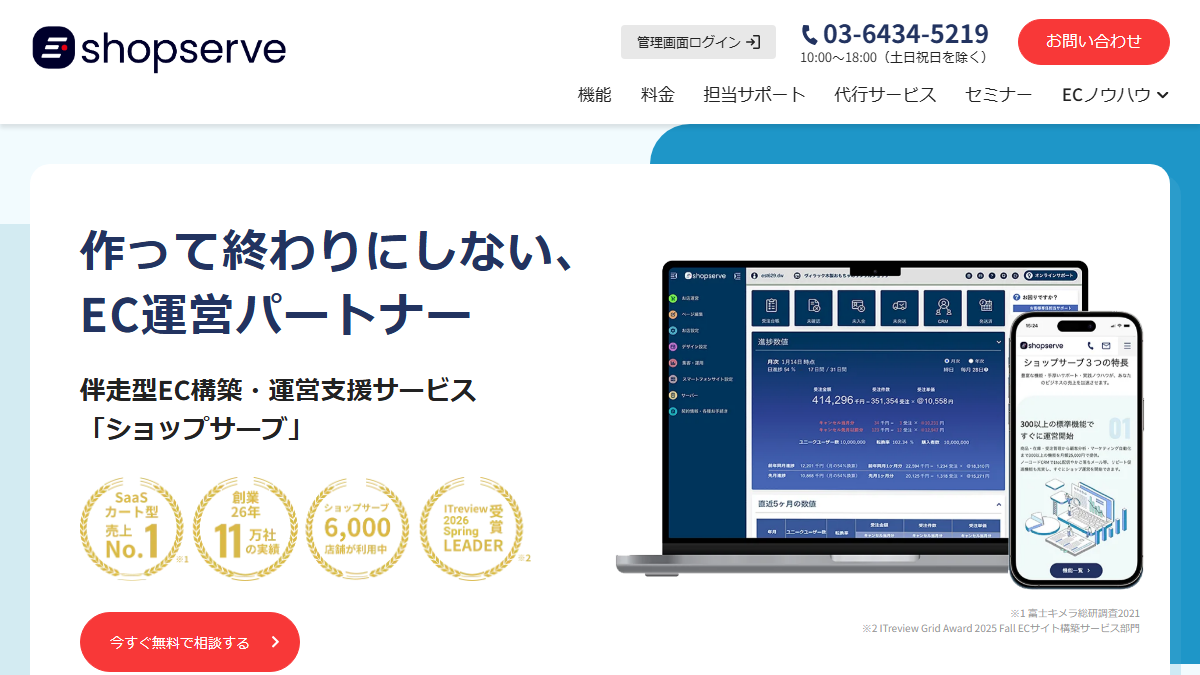
Task: Click footnote ※1 富士キメラ総研調査2021
Action: coord(1074,613)
